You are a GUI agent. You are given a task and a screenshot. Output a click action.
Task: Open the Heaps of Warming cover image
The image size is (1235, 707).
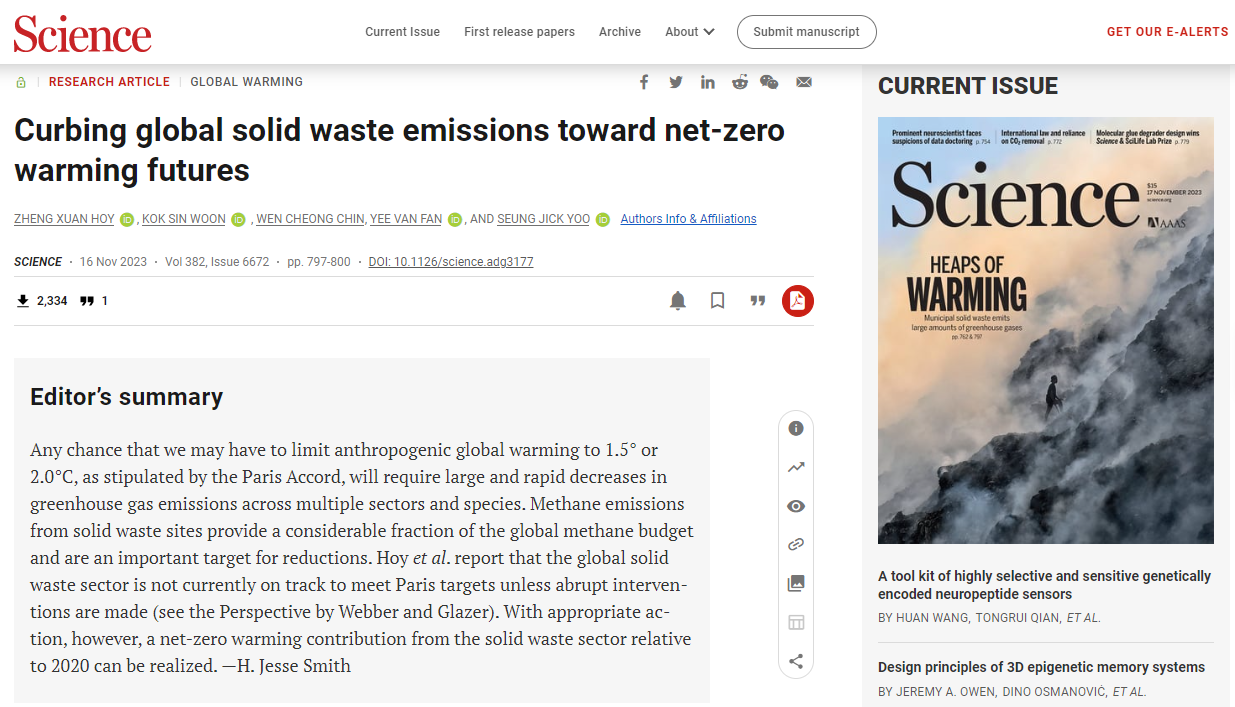1045,330
